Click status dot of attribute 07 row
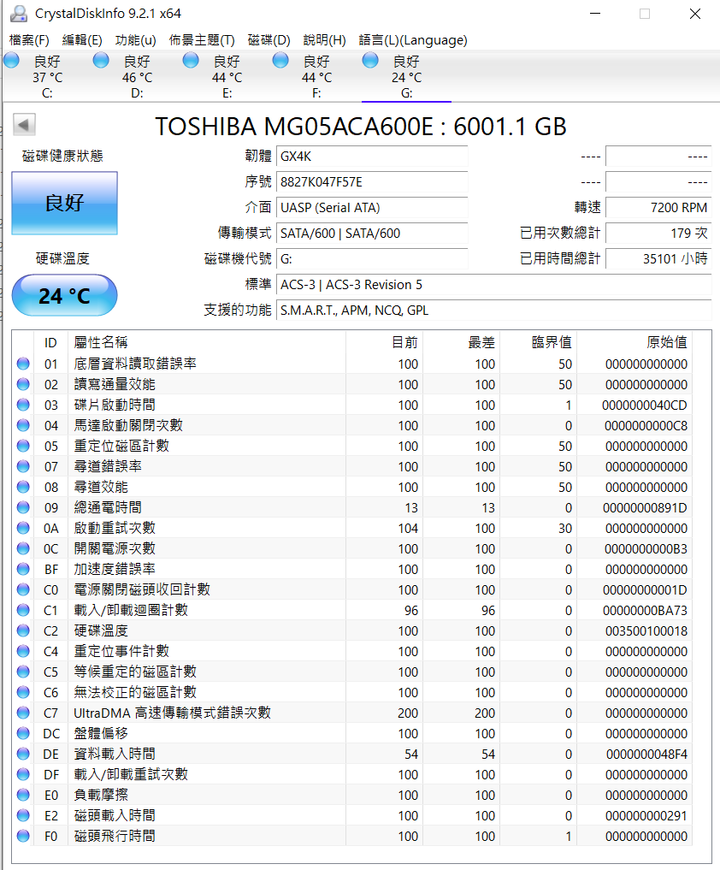The width and height of the screenshot is (720, 870). 23,467
